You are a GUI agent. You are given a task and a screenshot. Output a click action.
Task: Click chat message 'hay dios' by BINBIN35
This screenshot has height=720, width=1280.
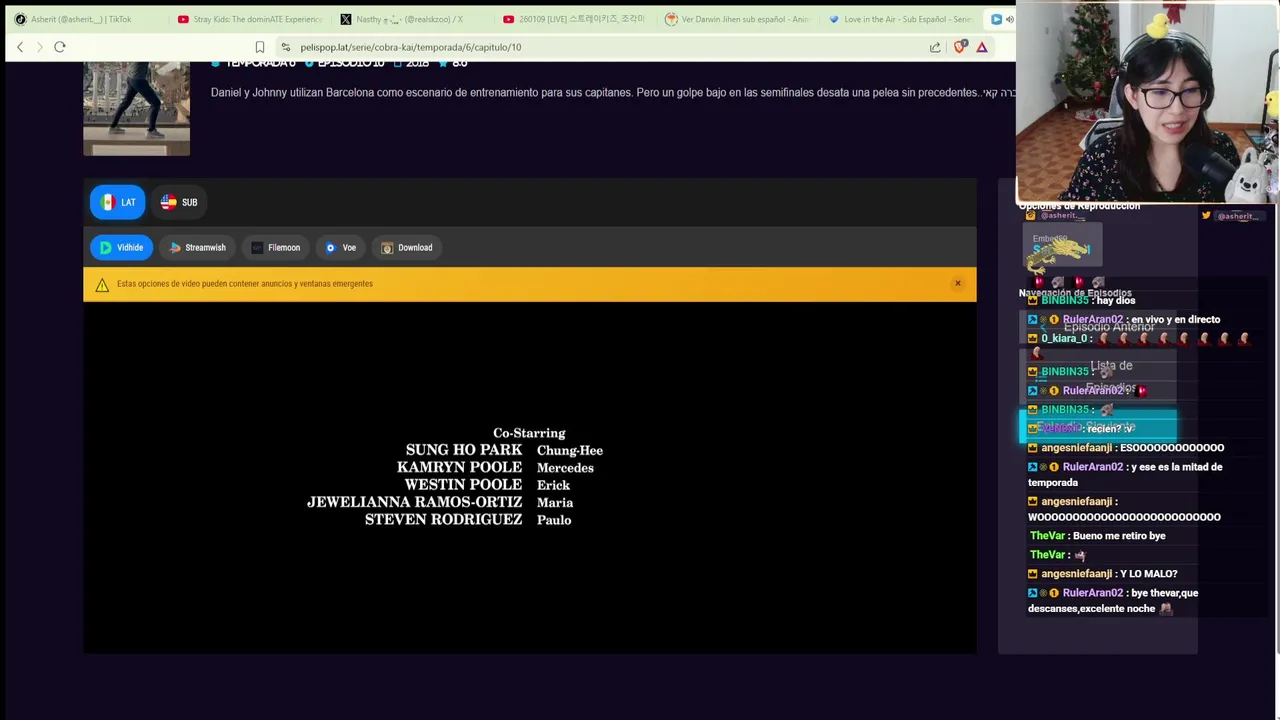(x=1115, y=300)
